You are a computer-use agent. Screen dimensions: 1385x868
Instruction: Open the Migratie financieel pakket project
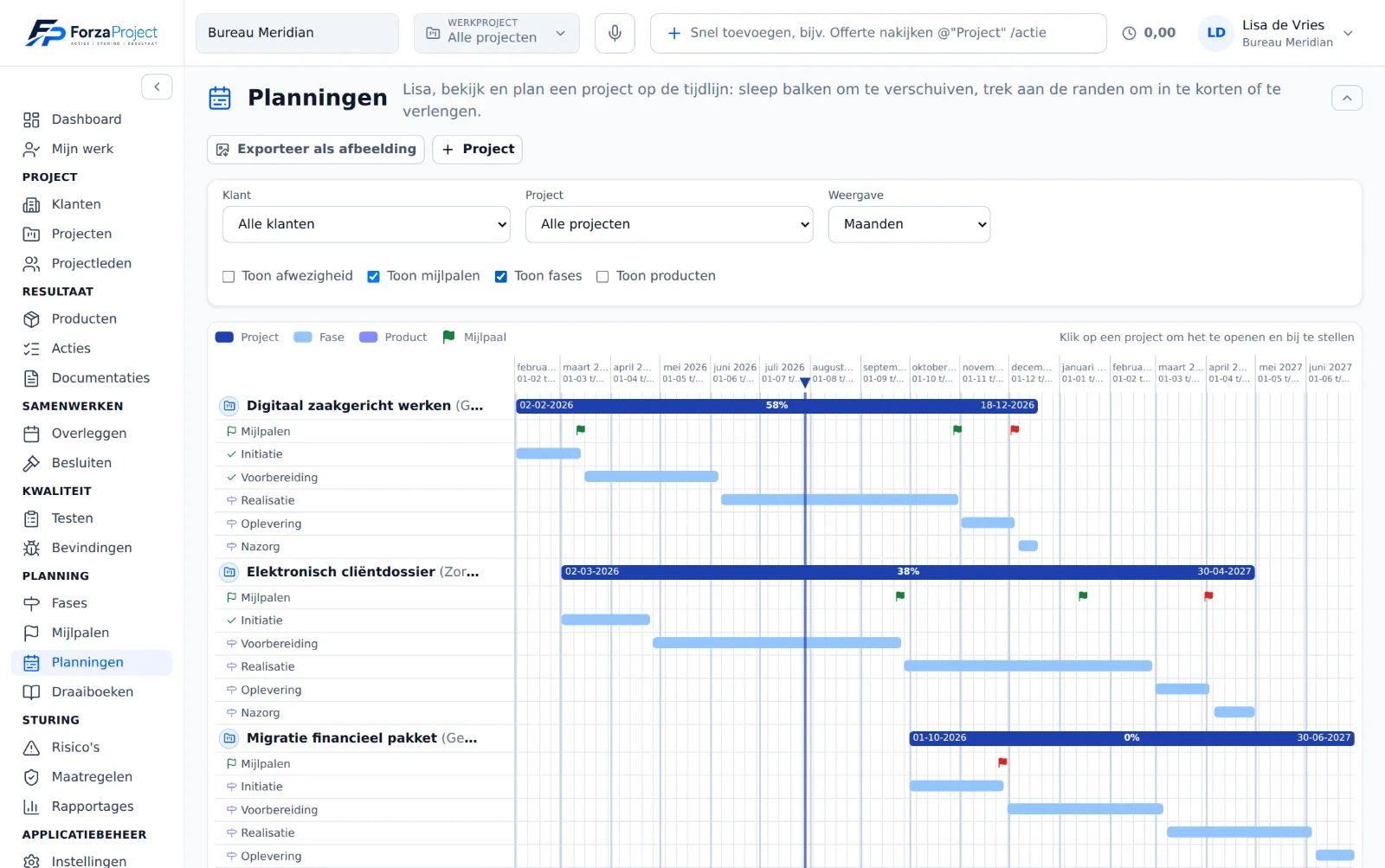362,737
